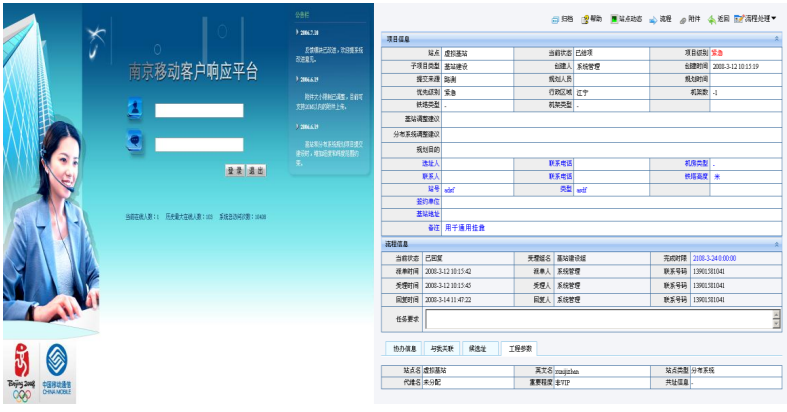Click the 当前状态 value 已回复
This screenshot has width=787, height=412.
(434, 258)
